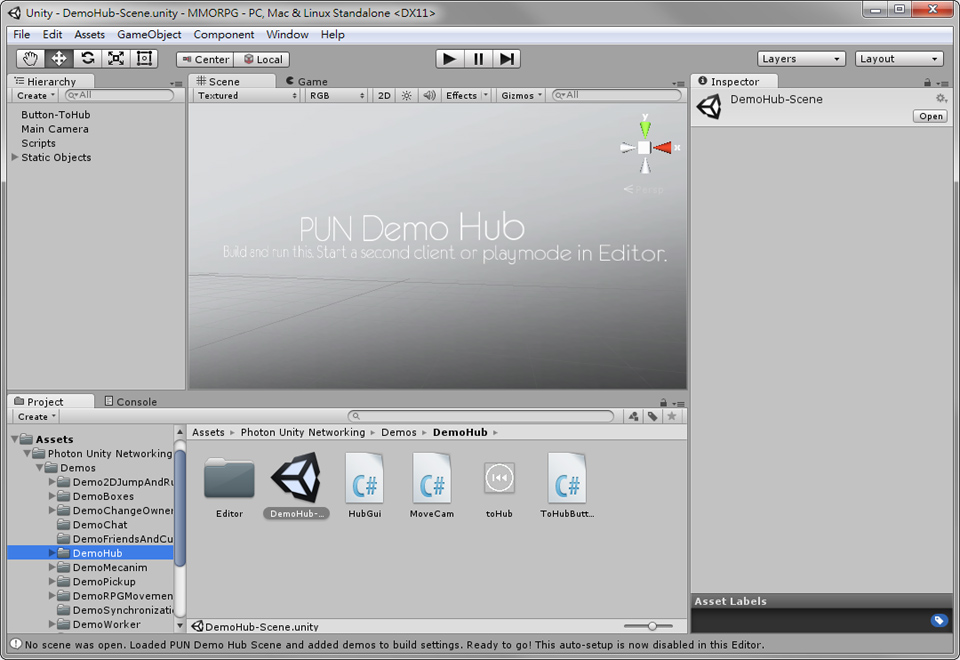Screen dimensions: 960x660
Task: Open the HubGui C# script asset
Action: (x=364, y=478)
